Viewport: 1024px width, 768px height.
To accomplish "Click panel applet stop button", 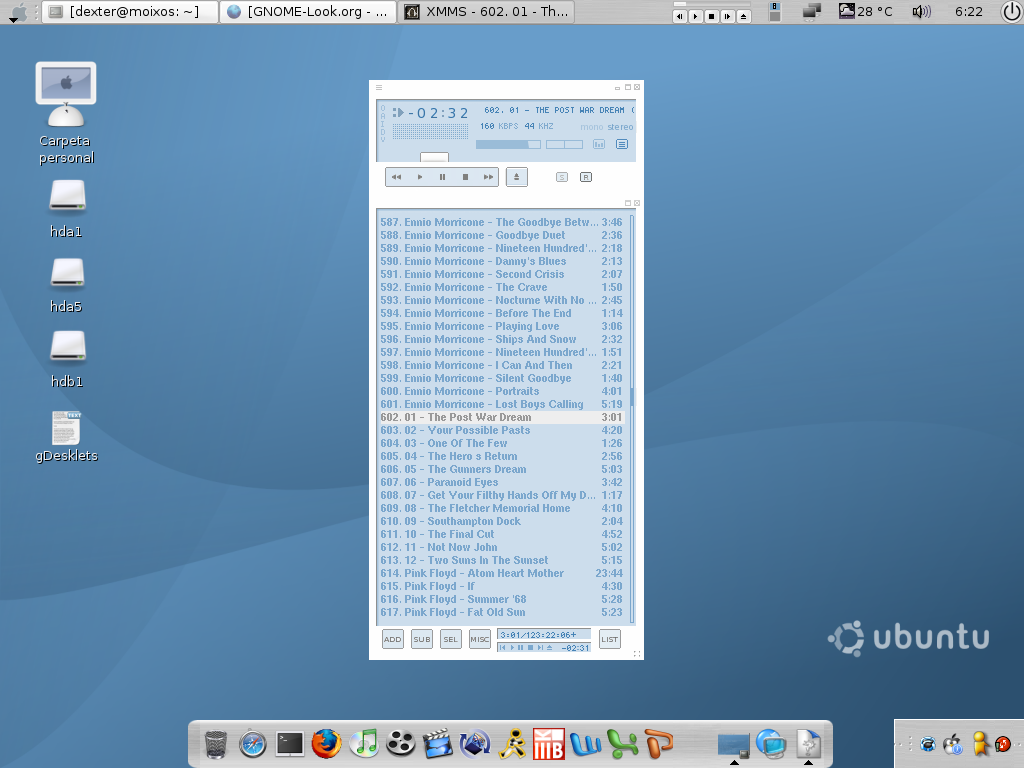I will coord(712,16).
